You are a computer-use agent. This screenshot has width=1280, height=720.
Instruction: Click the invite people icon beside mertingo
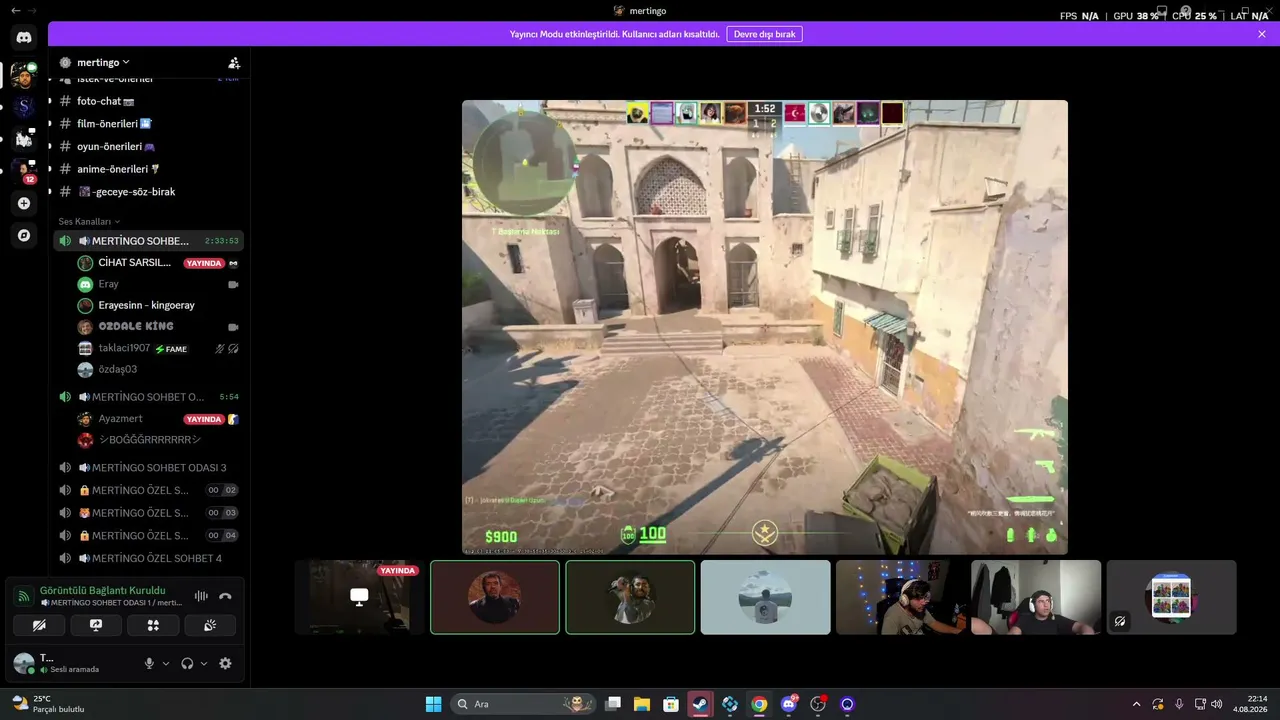[234, 63]
